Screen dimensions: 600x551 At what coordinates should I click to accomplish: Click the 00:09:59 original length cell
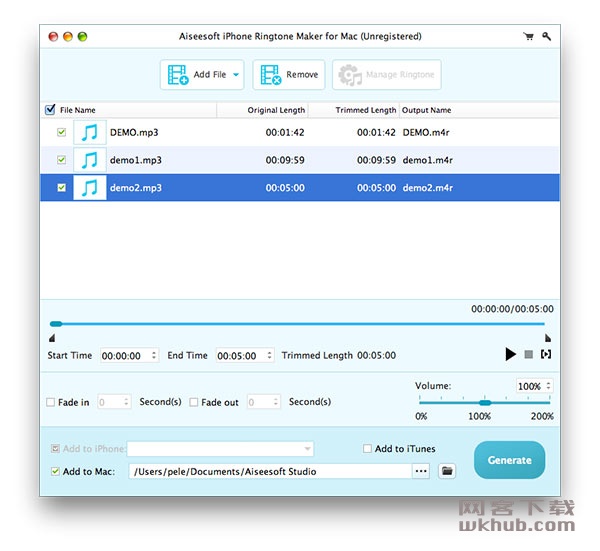coord(285,160)
